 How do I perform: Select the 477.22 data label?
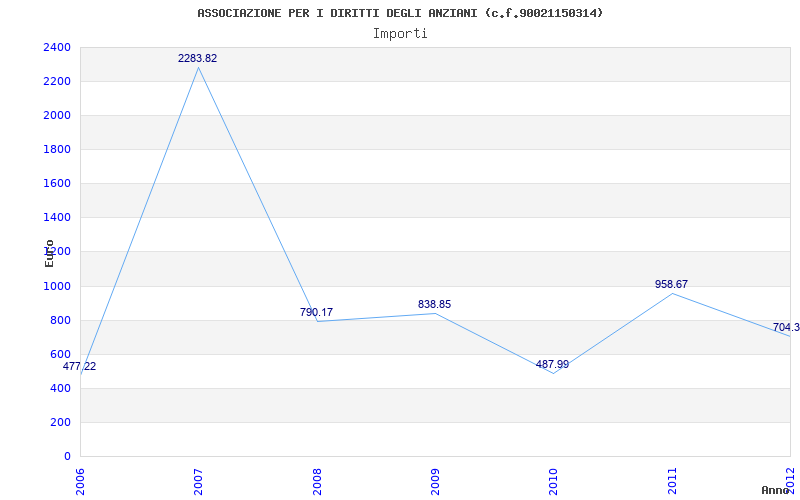point(79,366)
